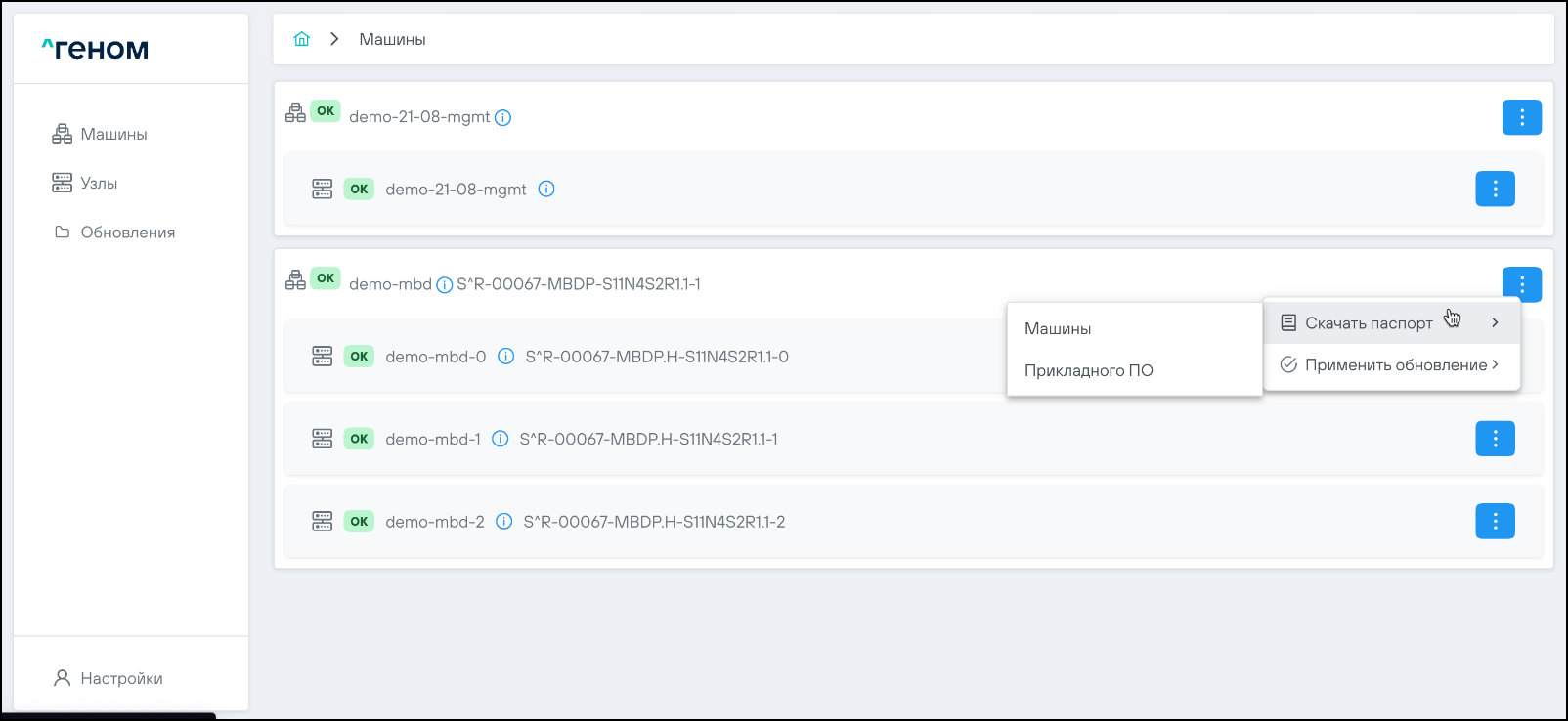
Task: Click the Геном logo
Action: [95, 49]
